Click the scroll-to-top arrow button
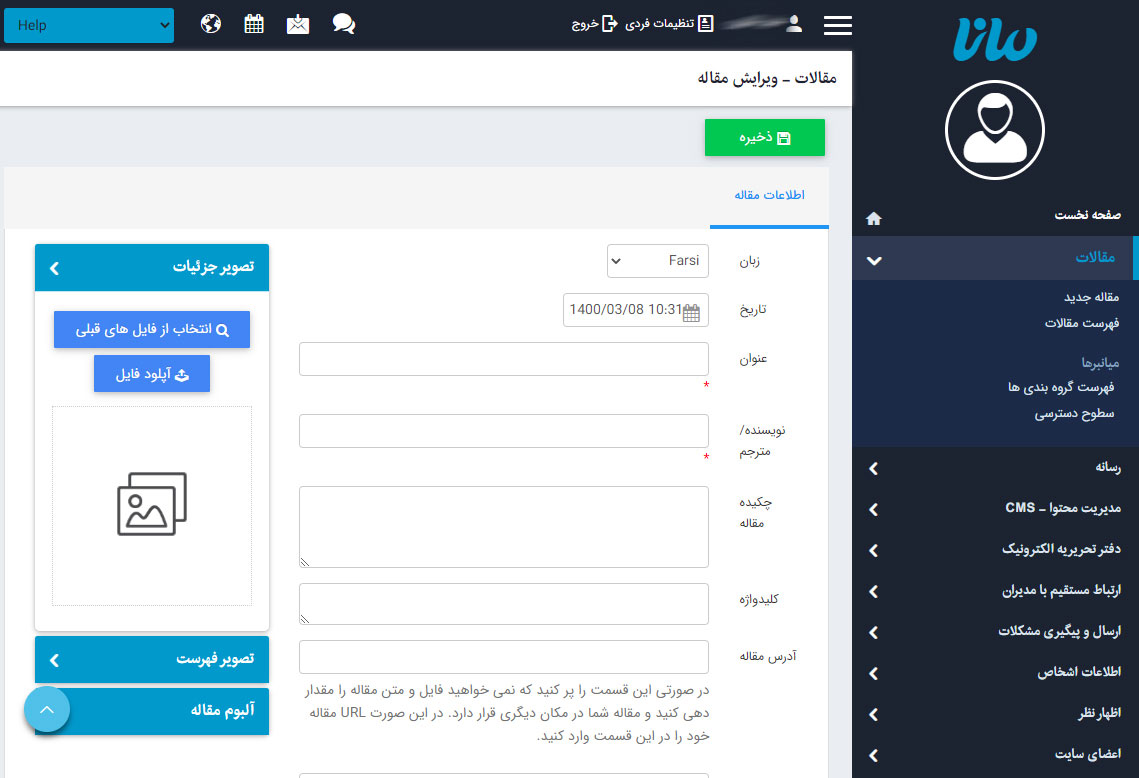 pos(46,709)
